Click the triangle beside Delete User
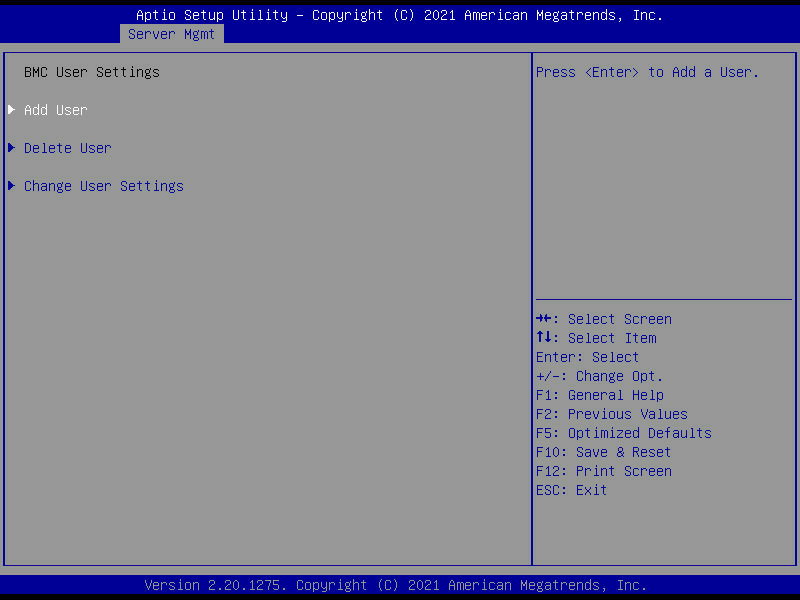 [12, 148]
